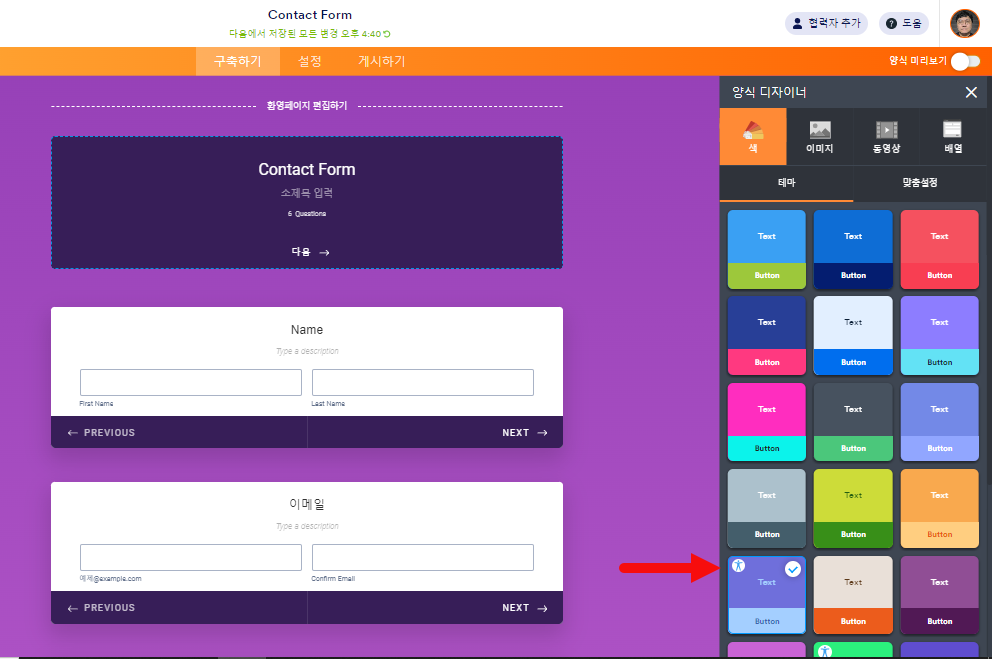
Task: Open the 배열 layout tab
Action: tap(953, 137)
